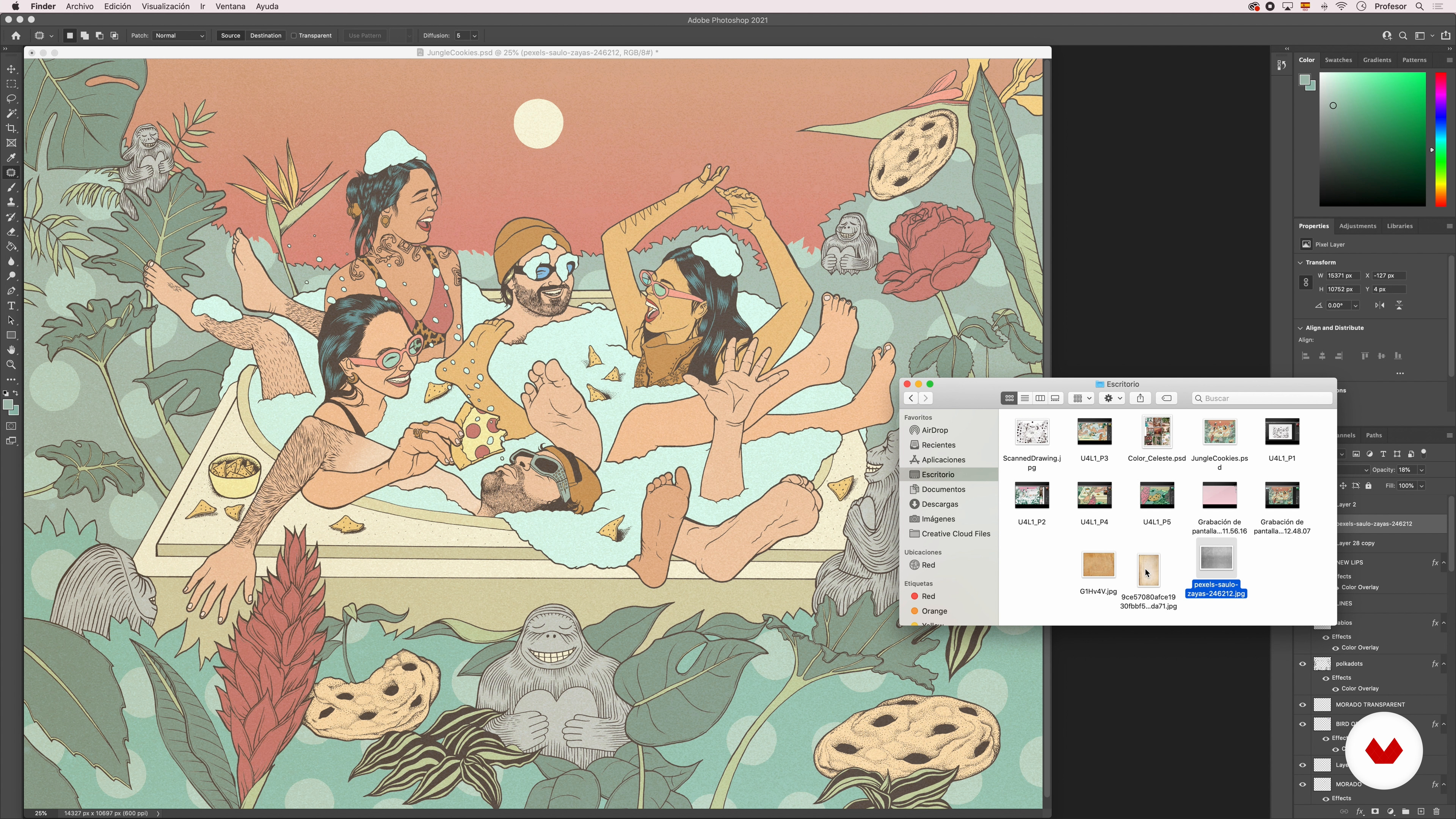Select the Pen tool
The image size is (1456, 819).
point(11,290)
